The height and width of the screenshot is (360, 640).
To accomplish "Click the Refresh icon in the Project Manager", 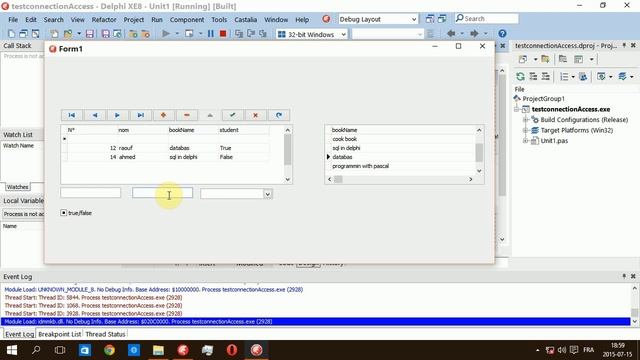I will [x=520, y=76].
